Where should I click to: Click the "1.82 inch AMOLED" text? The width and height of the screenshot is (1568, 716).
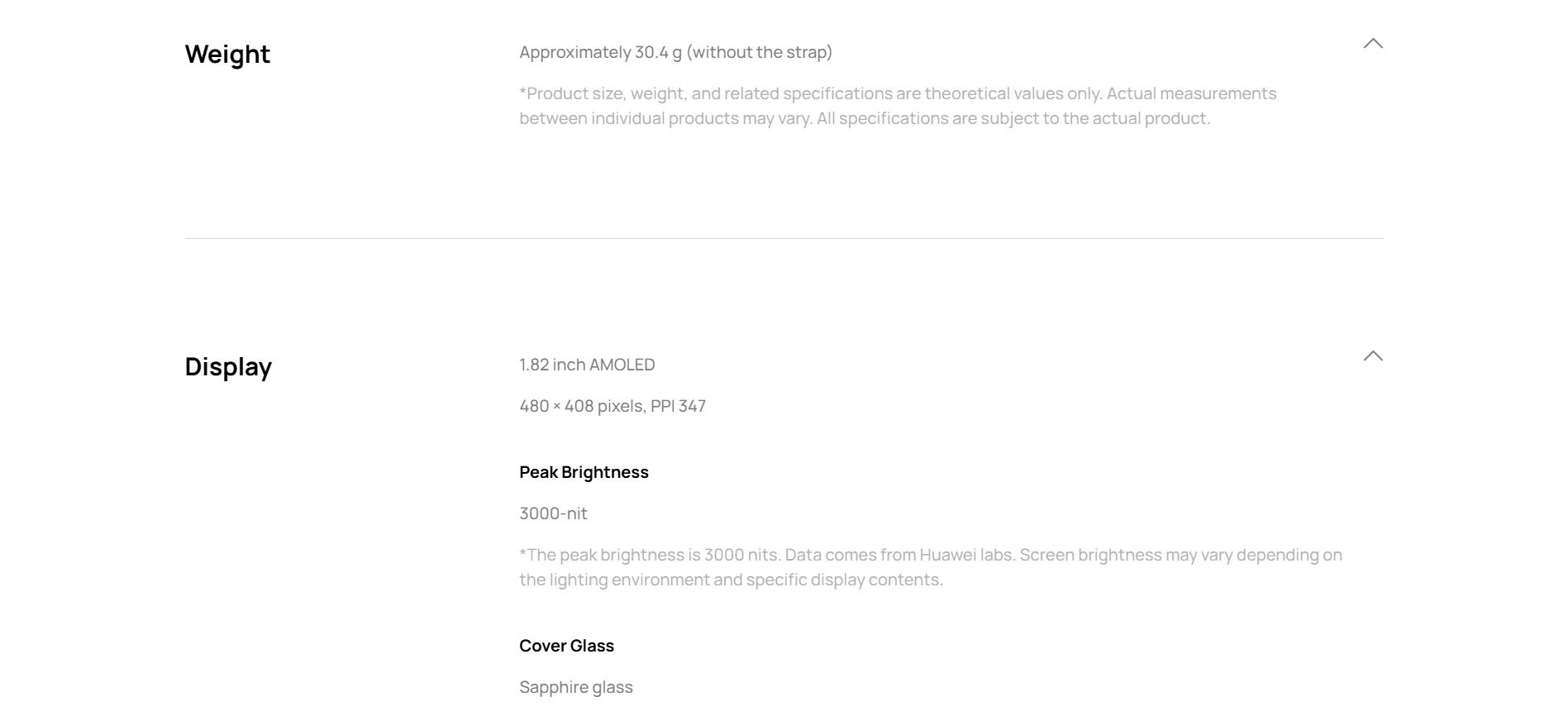[587, 365]
